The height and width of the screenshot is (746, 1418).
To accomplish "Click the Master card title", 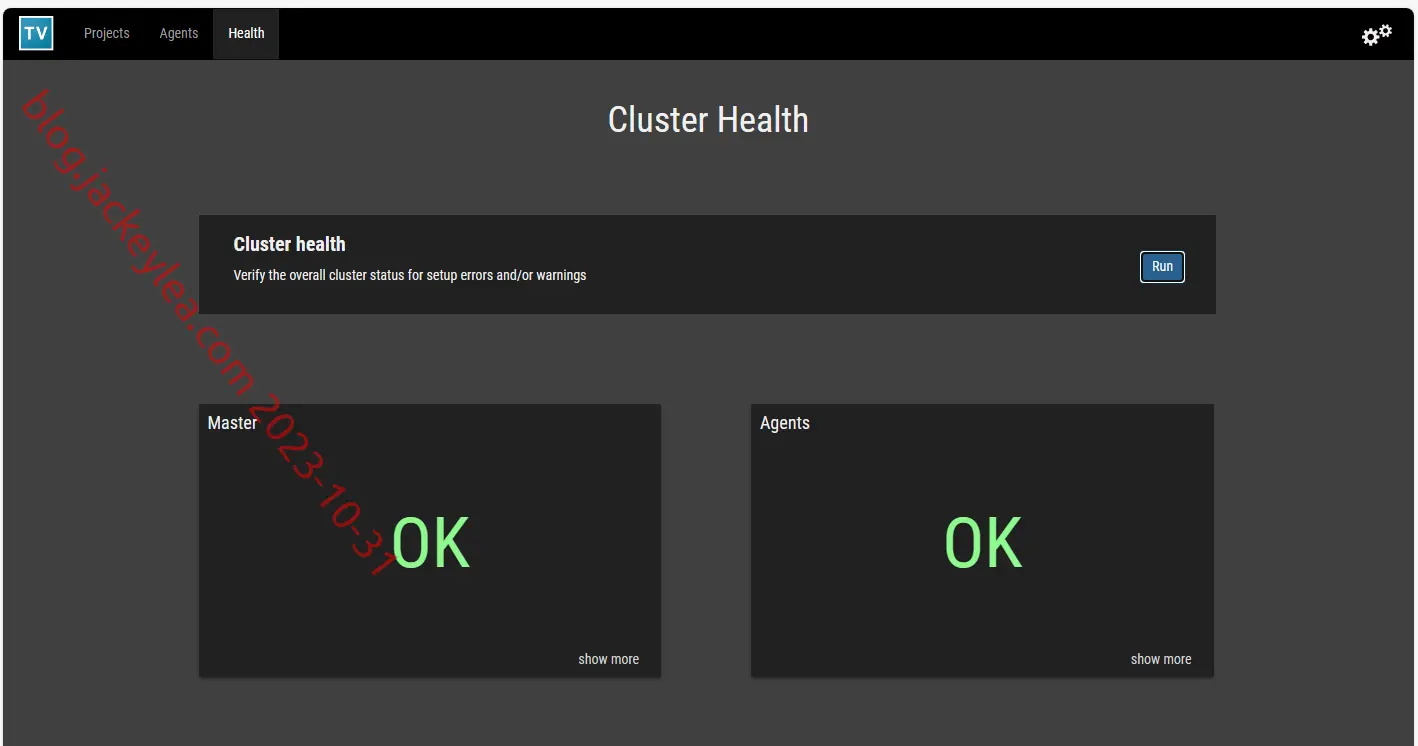I will (x=232, y=423).
